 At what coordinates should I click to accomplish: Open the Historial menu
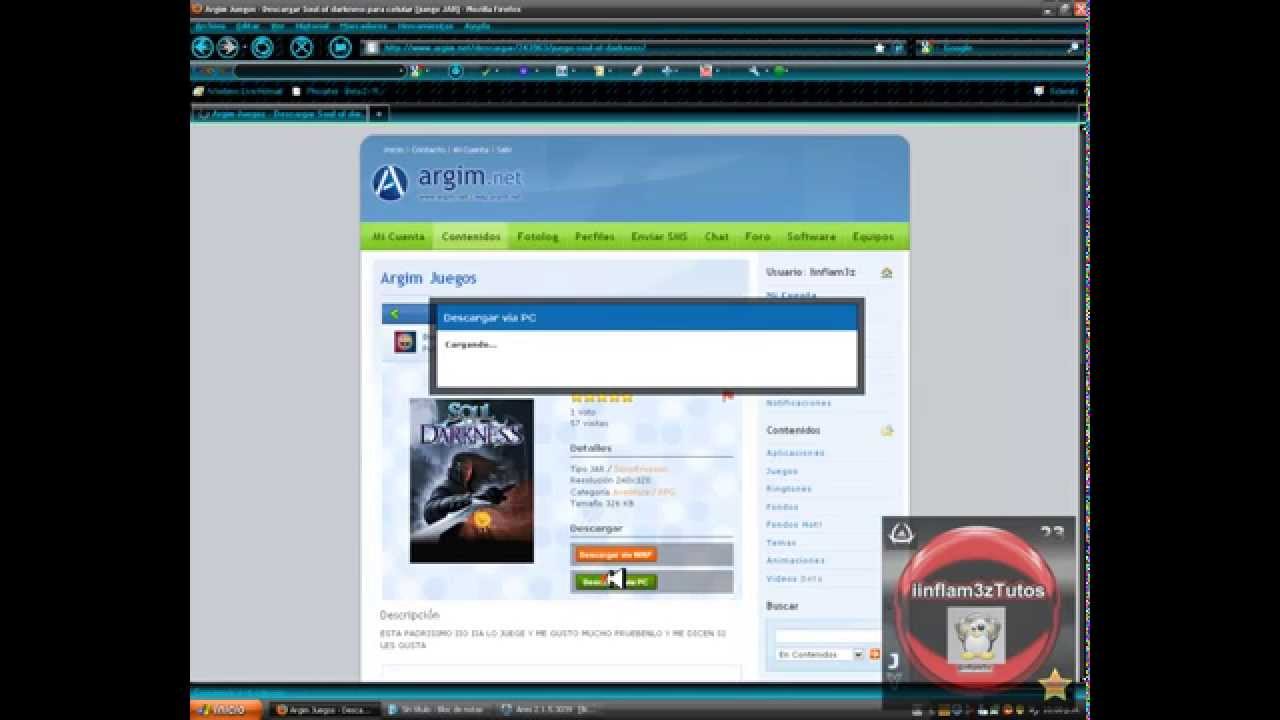pyautogui.click(x=312, y=26)
